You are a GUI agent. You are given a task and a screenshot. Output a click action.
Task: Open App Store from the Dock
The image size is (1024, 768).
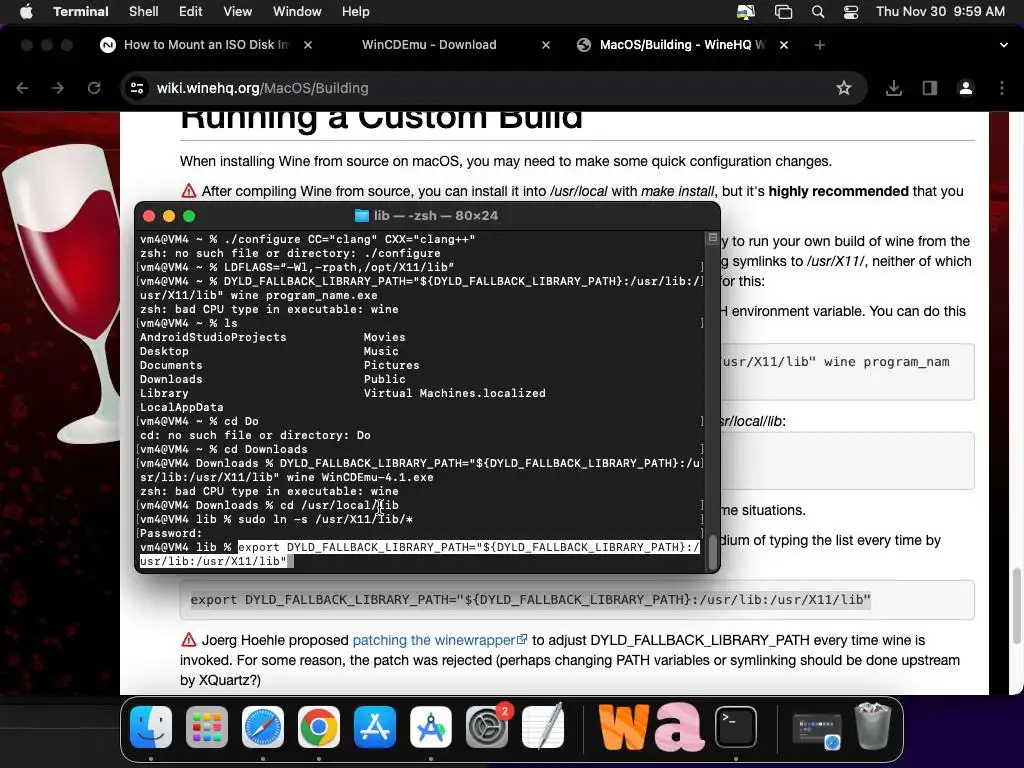pos(375,727)
